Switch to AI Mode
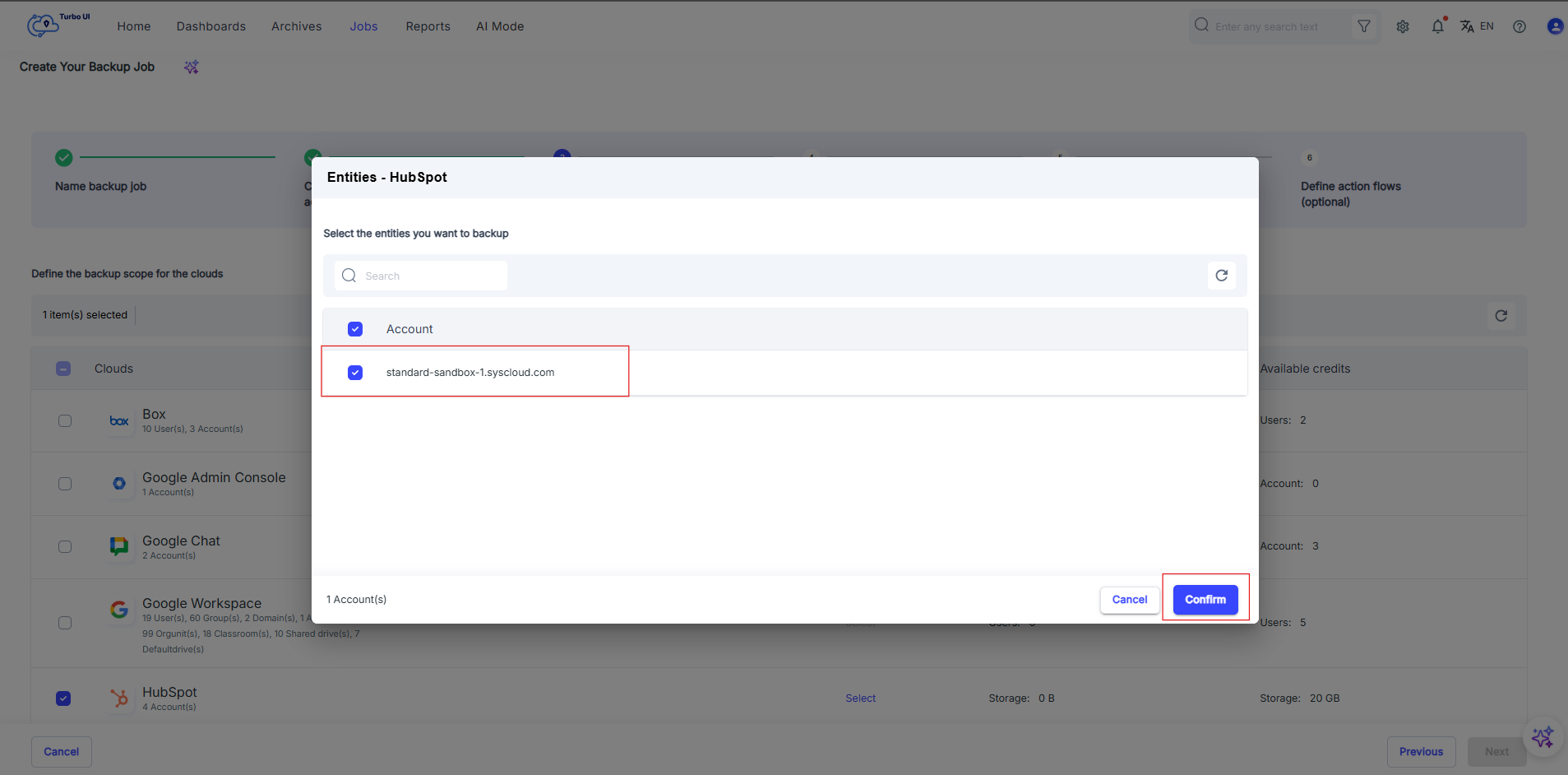Screen dimensions: 1568x775 pos(500,26)
